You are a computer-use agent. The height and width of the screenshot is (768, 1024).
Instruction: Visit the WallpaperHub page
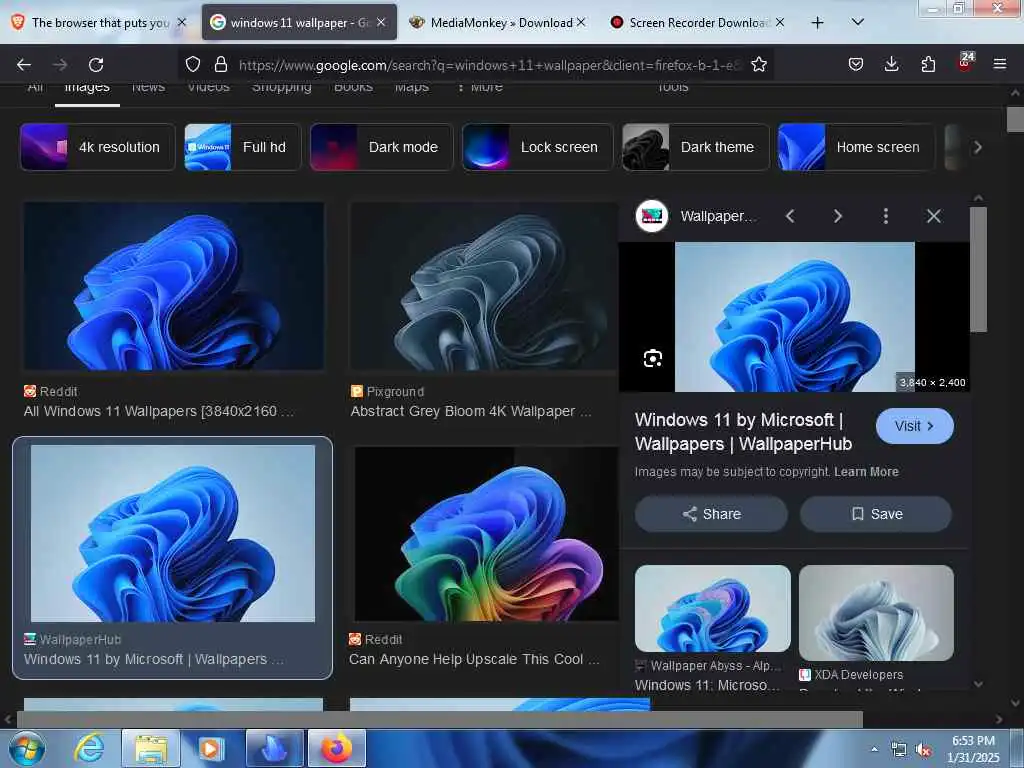coord(914,426)
